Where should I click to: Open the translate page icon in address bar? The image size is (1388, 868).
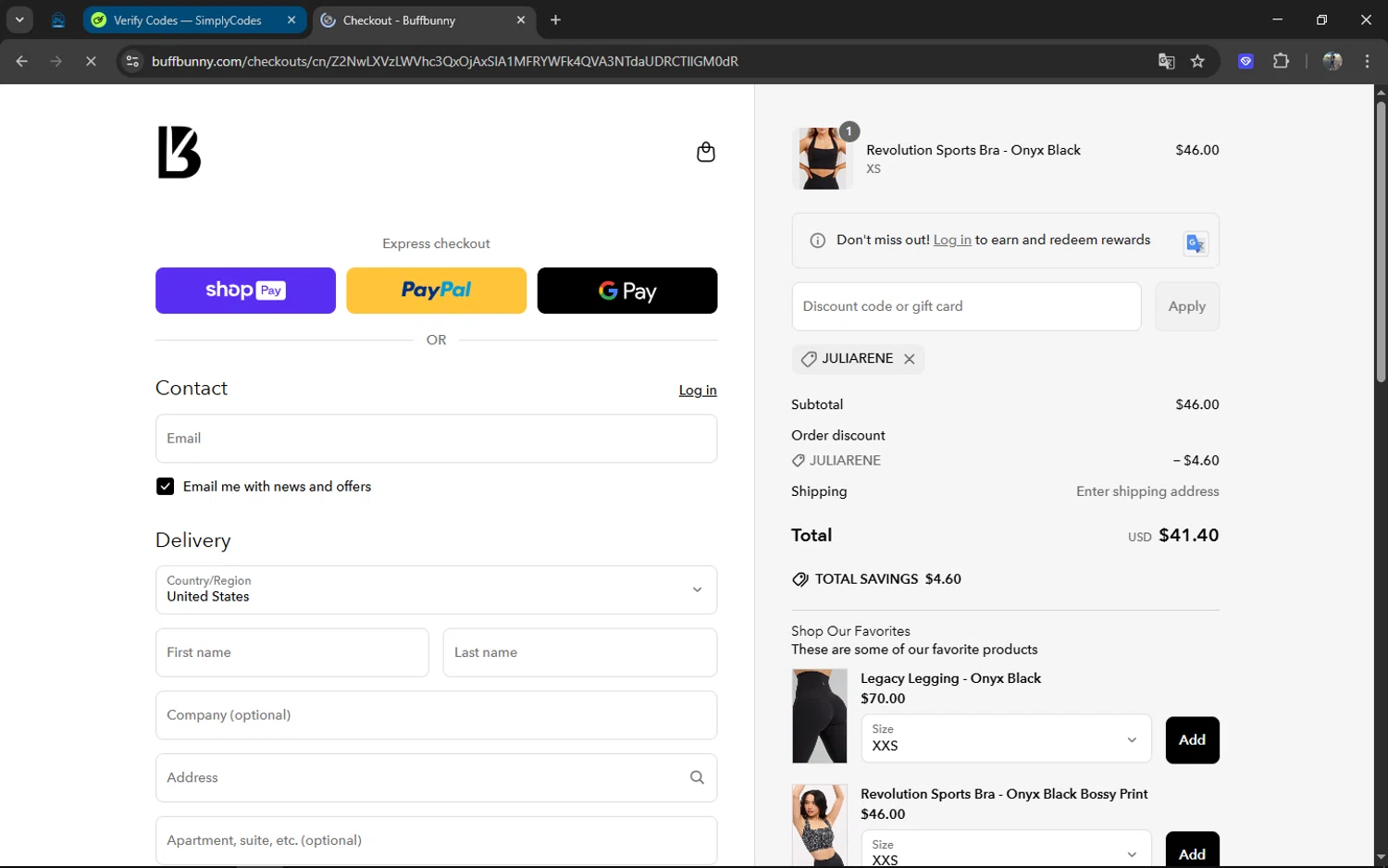(x=1166, y=61)
